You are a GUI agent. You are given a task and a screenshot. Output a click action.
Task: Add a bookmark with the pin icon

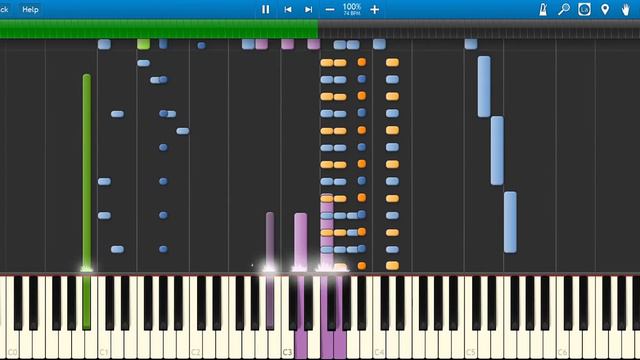coord(605,9)
